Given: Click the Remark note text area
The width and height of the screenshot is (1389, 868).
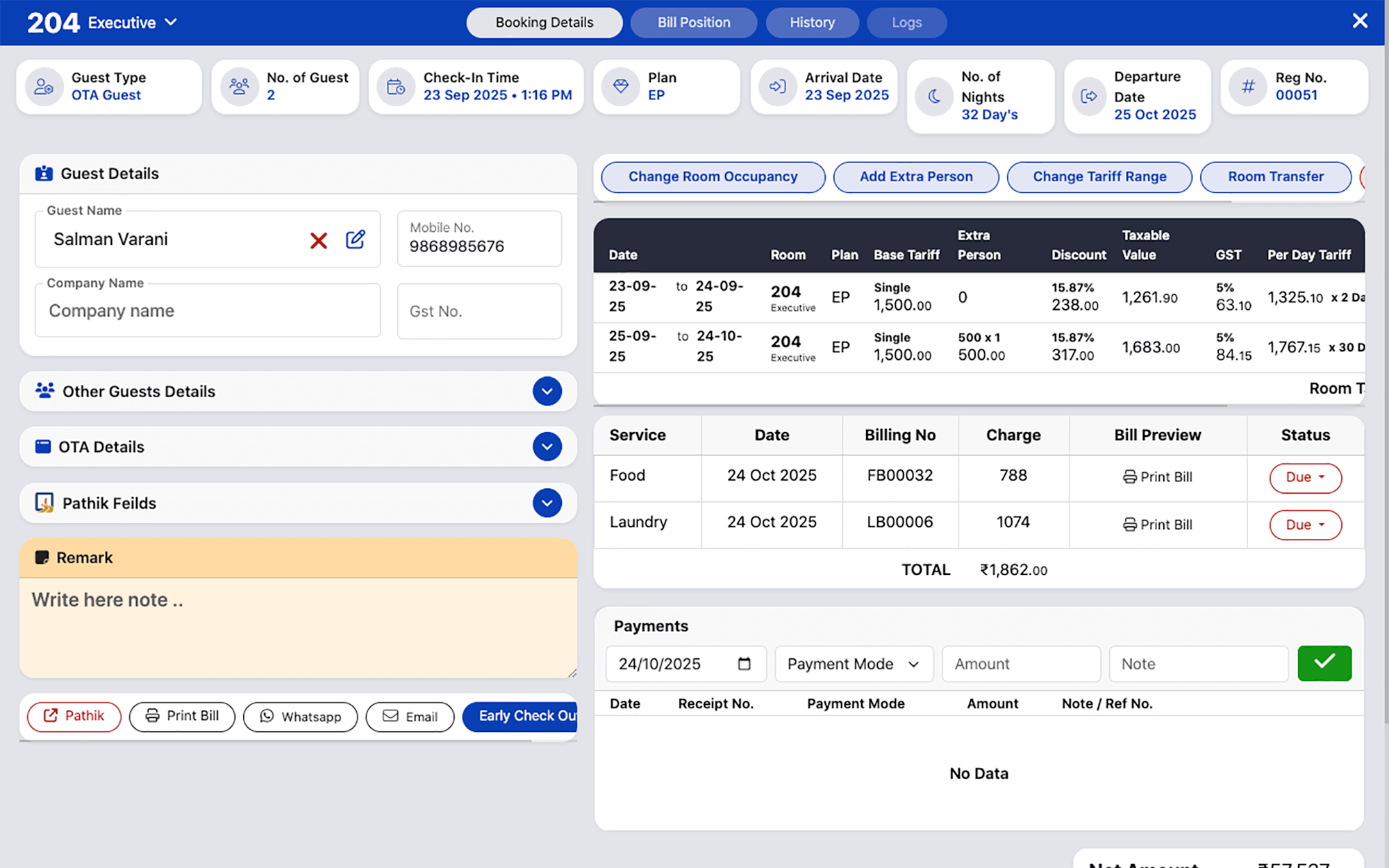Looking at the screenshot, I should click(298, 627).
